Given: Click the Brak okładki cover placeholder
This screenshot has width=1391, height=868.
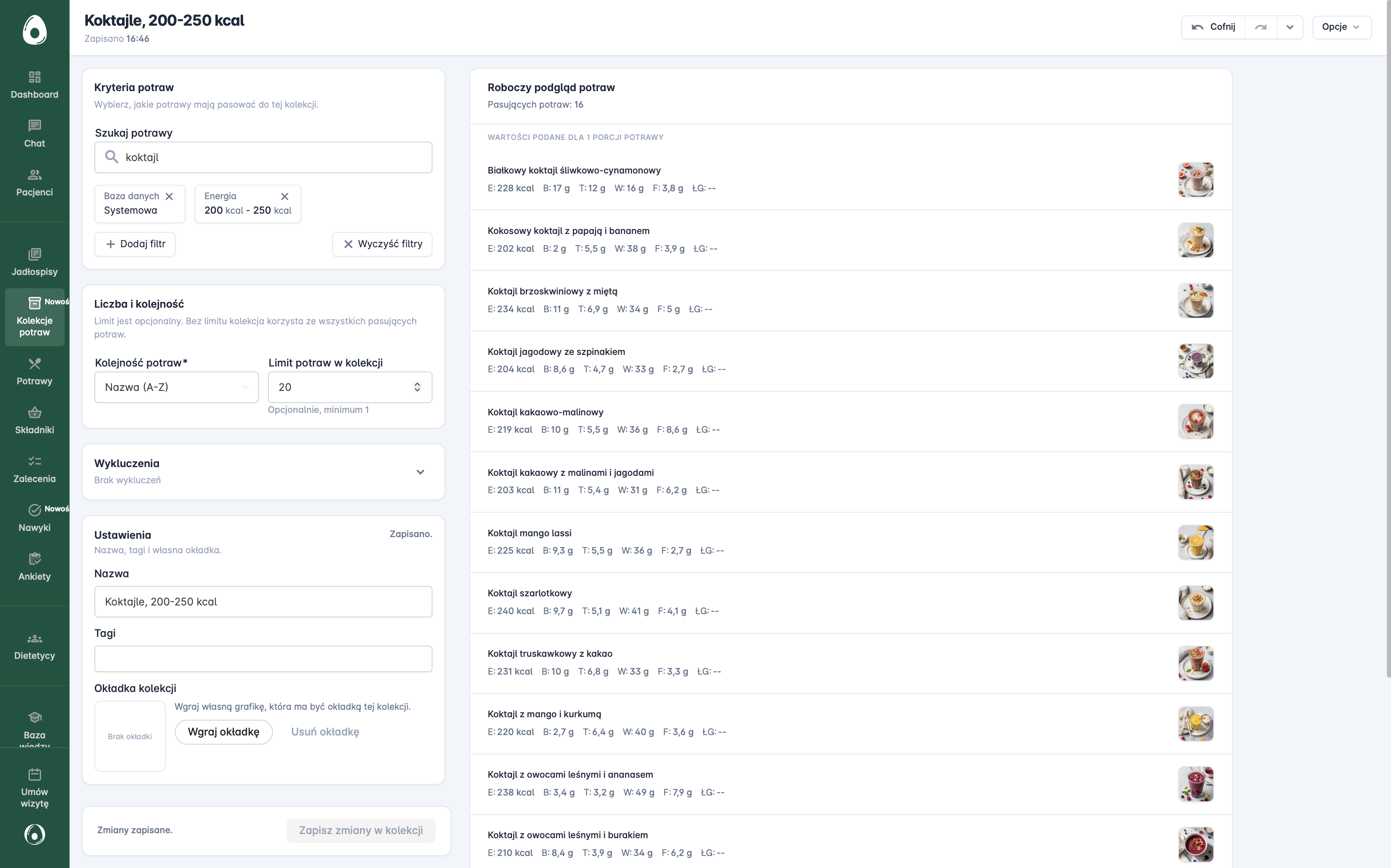Looking at the screenshot, I should click(130, 737).
